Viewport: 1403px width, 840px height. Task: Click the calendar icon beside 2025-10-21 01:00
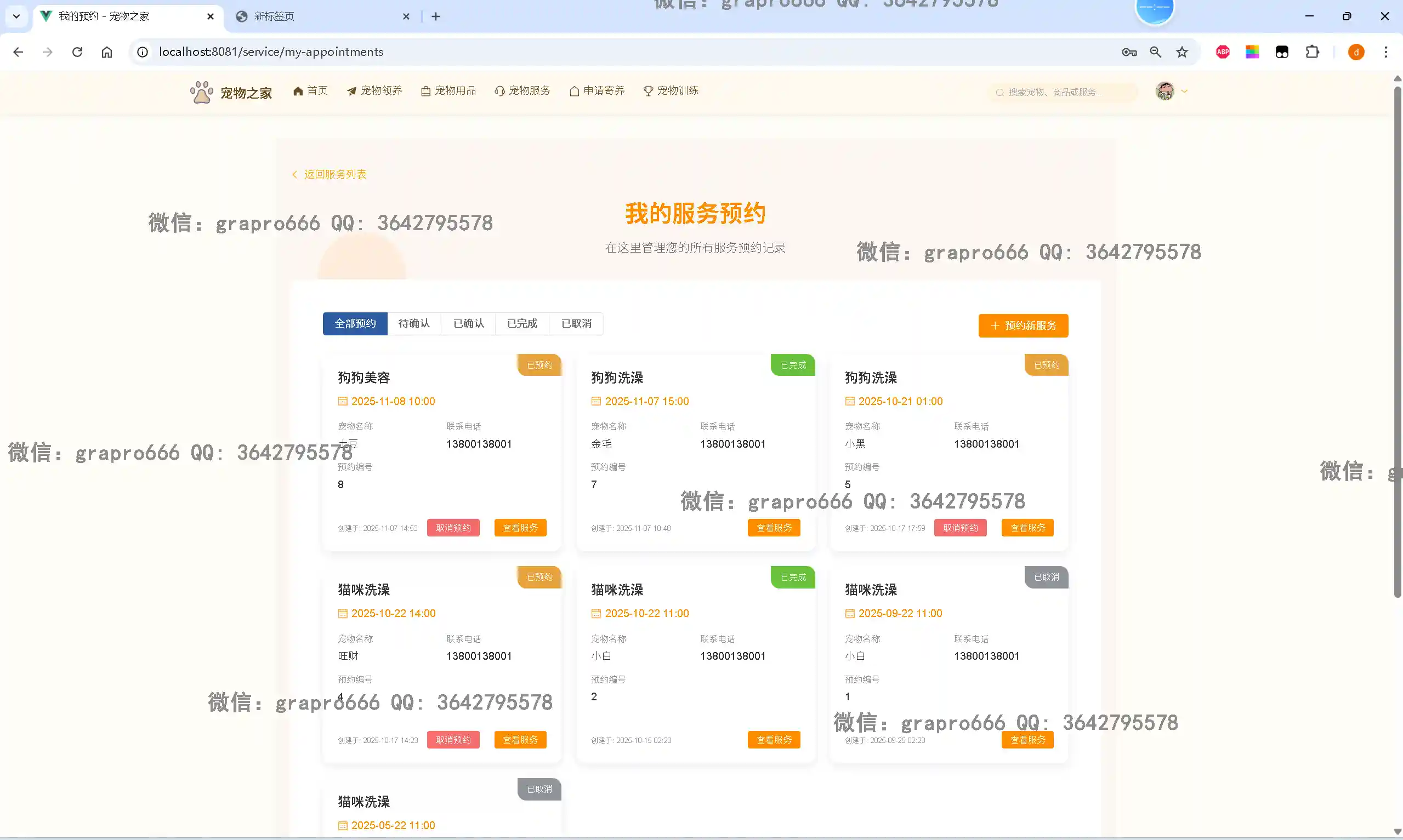(849, 401)
